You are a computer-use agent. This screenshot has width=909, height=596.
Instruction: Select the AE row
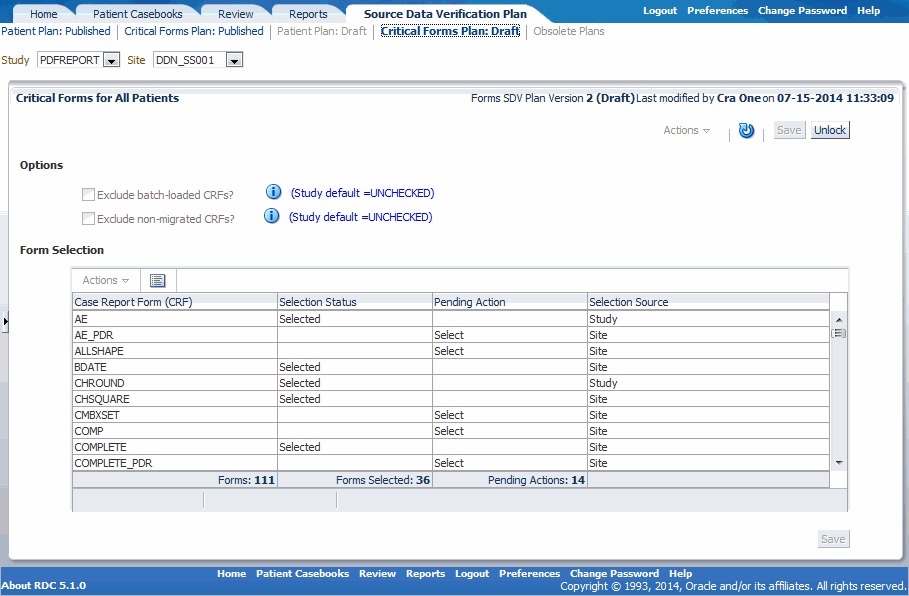click(x=450, y=319)
